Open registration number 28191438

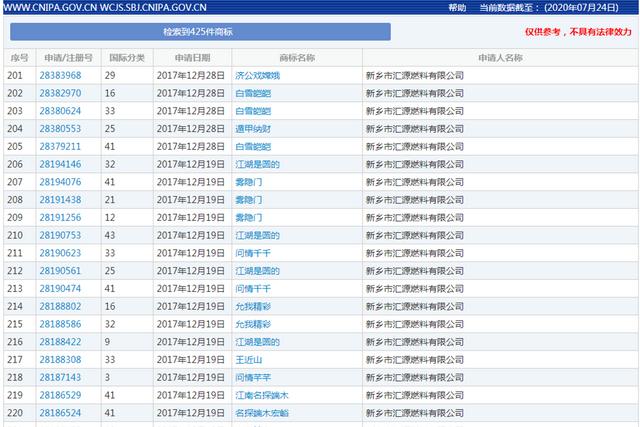tap(60, 200)
